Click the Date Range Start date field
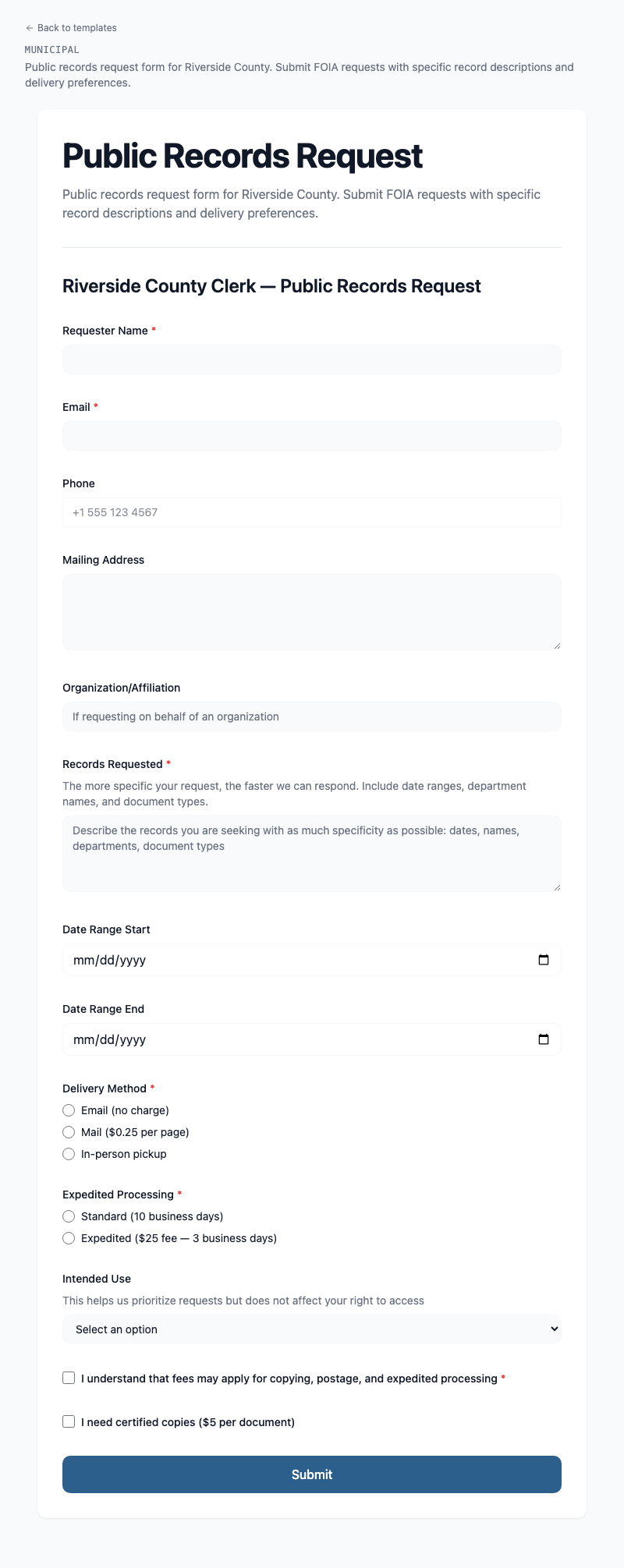624x1568 pixels. pyautogui.click(x=296, y=960)
